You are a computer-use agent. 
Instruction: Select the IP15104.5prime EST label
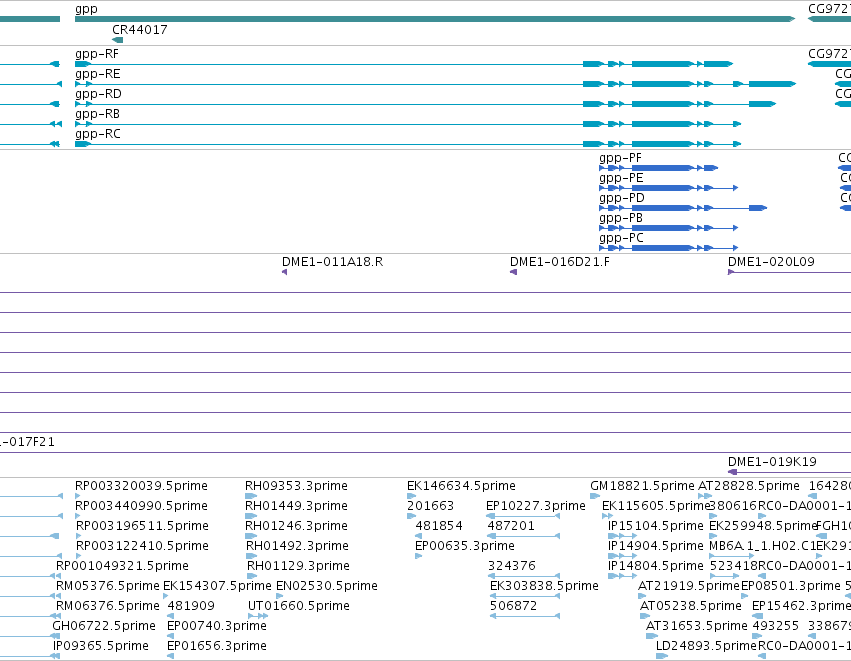pos(656,526)
